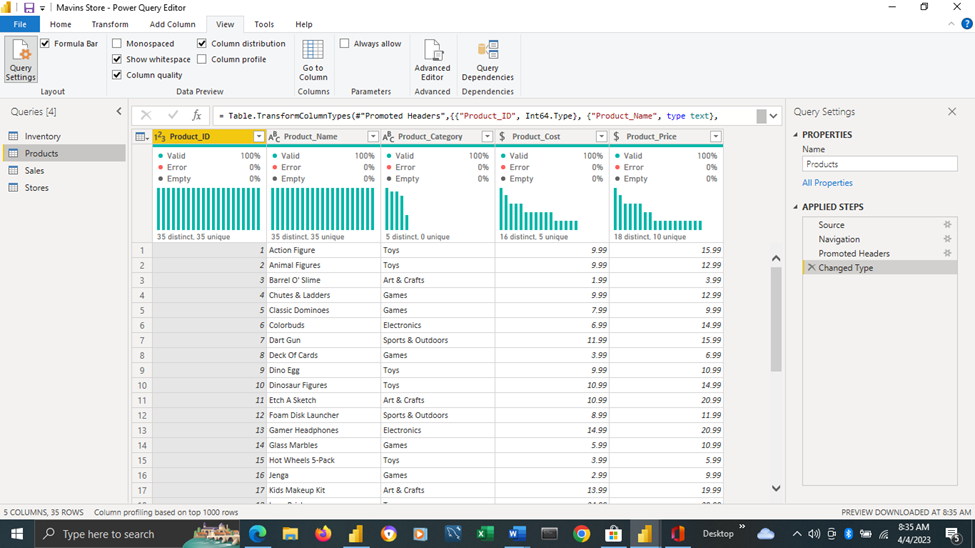Open Query Dependencies view
Screen dimensions: 975x548
[x=488, y=60]
